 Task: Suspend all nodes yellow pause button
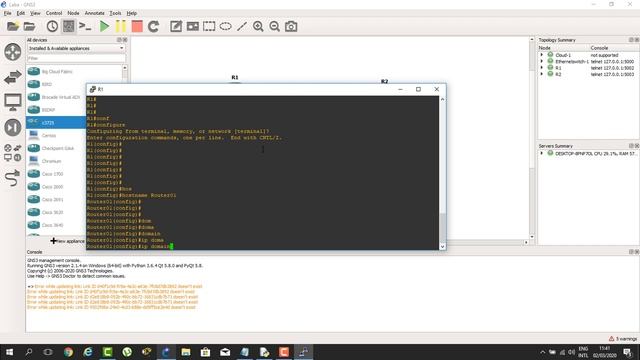tap(121, 27)
